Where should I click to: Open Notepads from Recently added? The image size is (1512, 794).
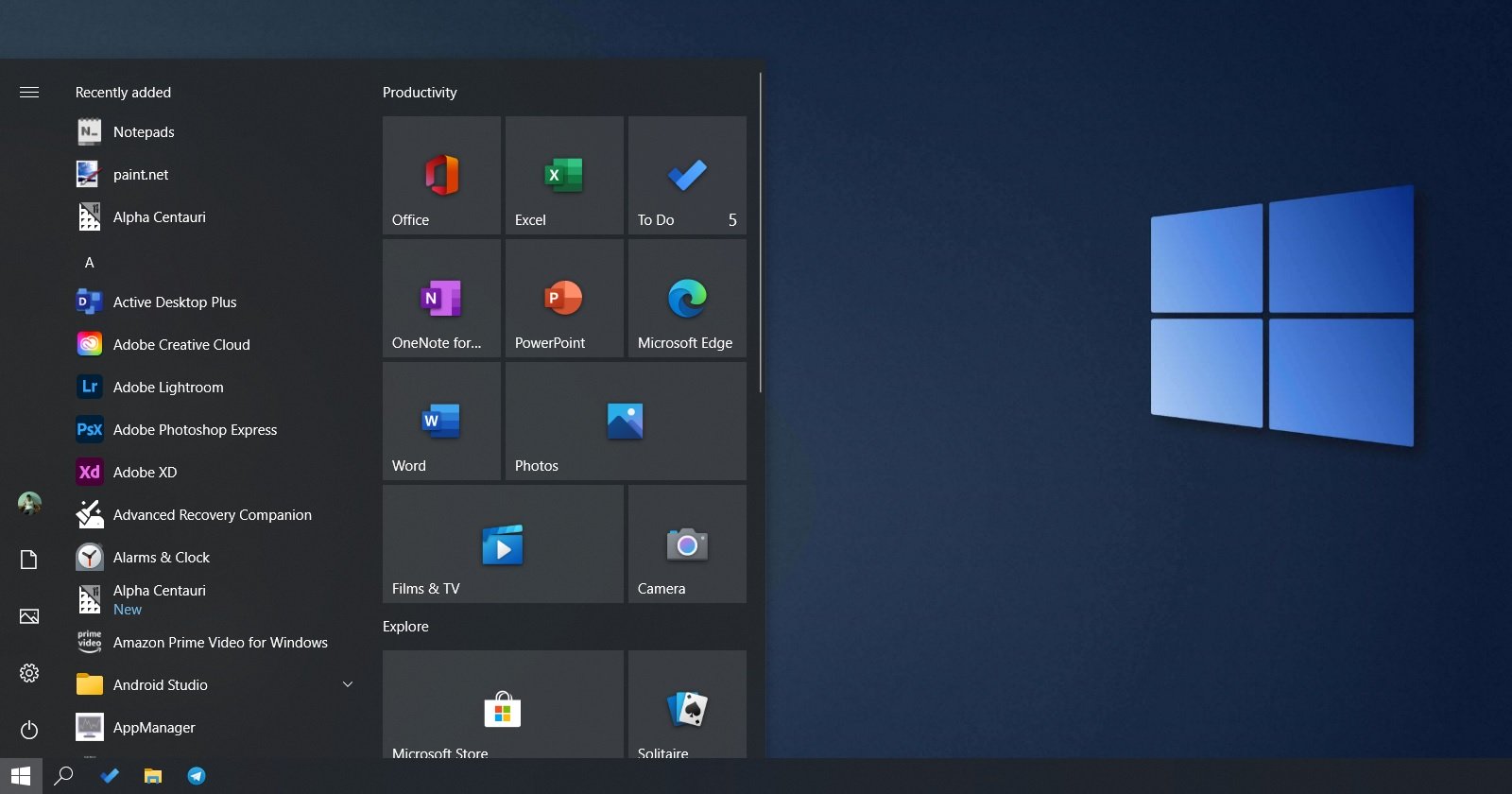pos(217,132)
